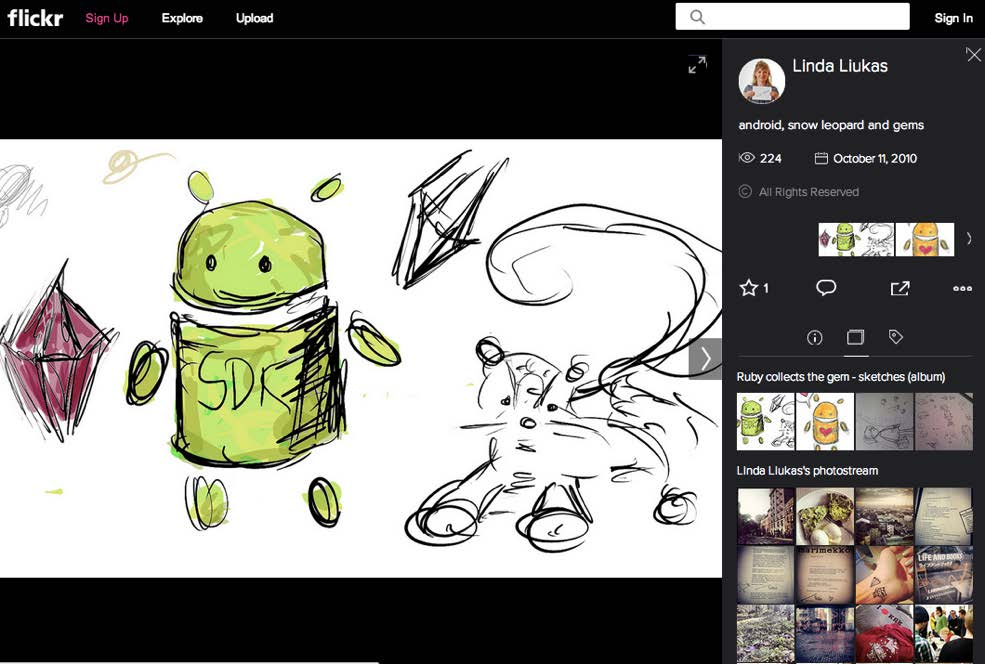Share the photo using share icon
985x664 pixels.
coord(900,288)
